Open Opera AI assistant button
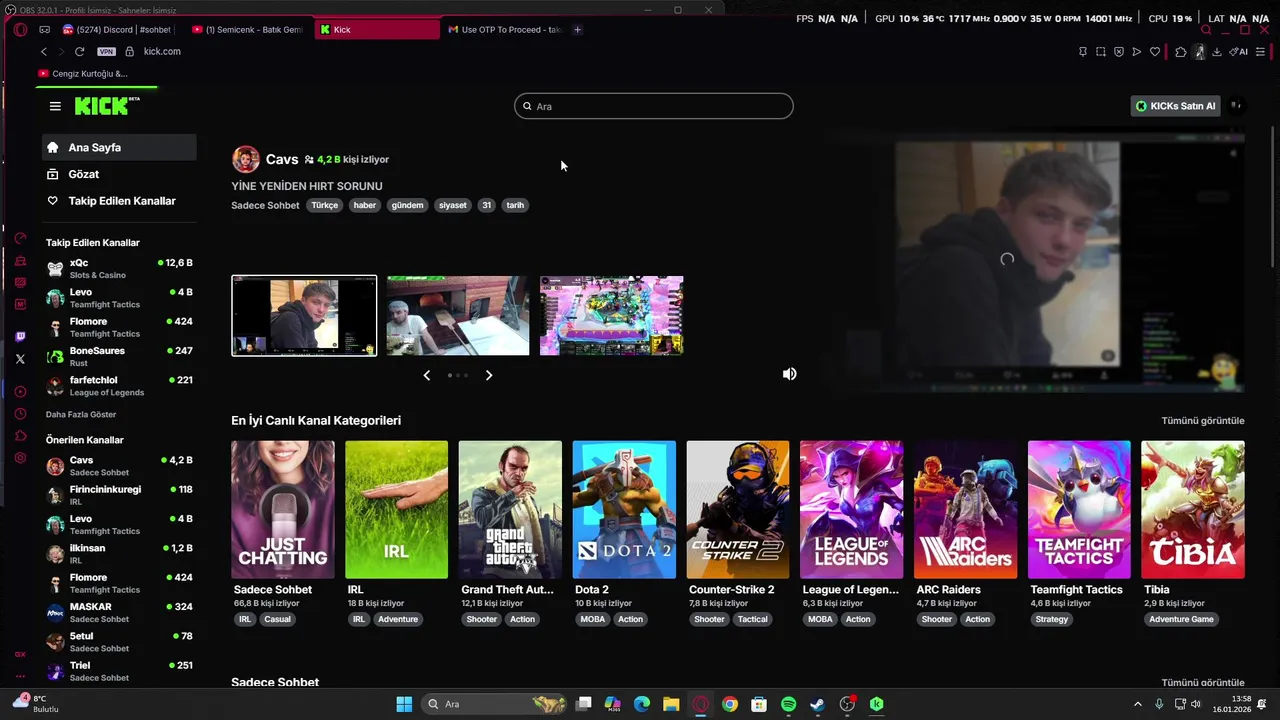This screenshot has height=720, width=1280. tap(1239, 52)
